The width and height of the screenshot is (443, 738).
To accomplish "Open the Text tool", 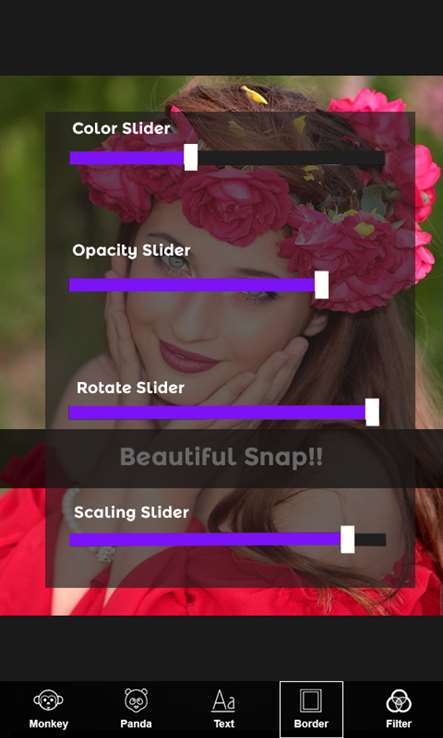I will (224, 709).
